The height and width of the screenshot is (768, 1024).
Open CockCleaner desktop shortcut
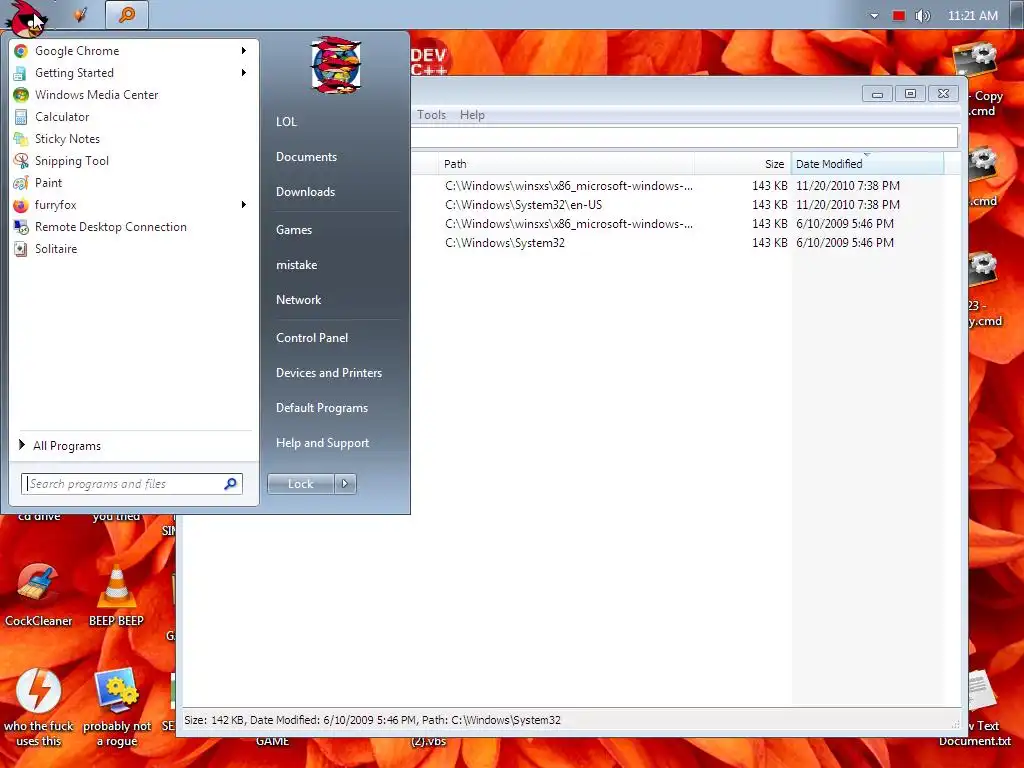tap(38, 594)
